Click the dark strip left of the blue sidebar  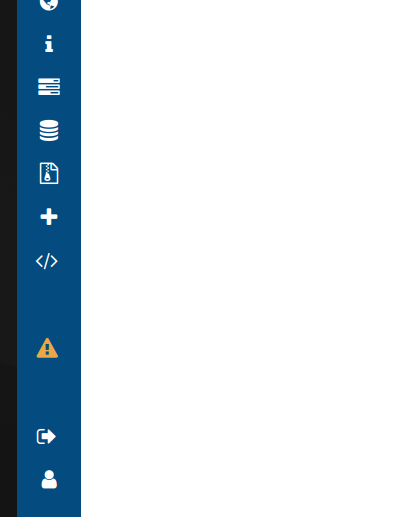pyautogui.click(x=8, y=258)
